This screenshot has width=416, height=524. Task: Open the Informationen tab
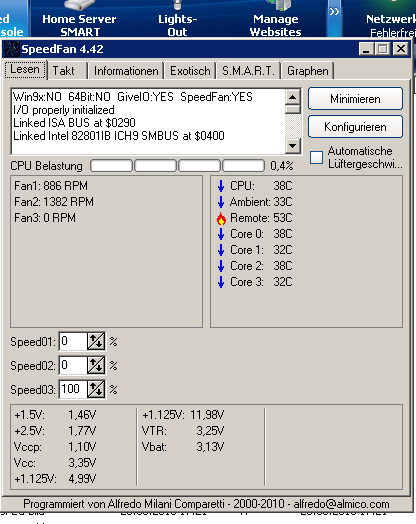tap(126, 71)
